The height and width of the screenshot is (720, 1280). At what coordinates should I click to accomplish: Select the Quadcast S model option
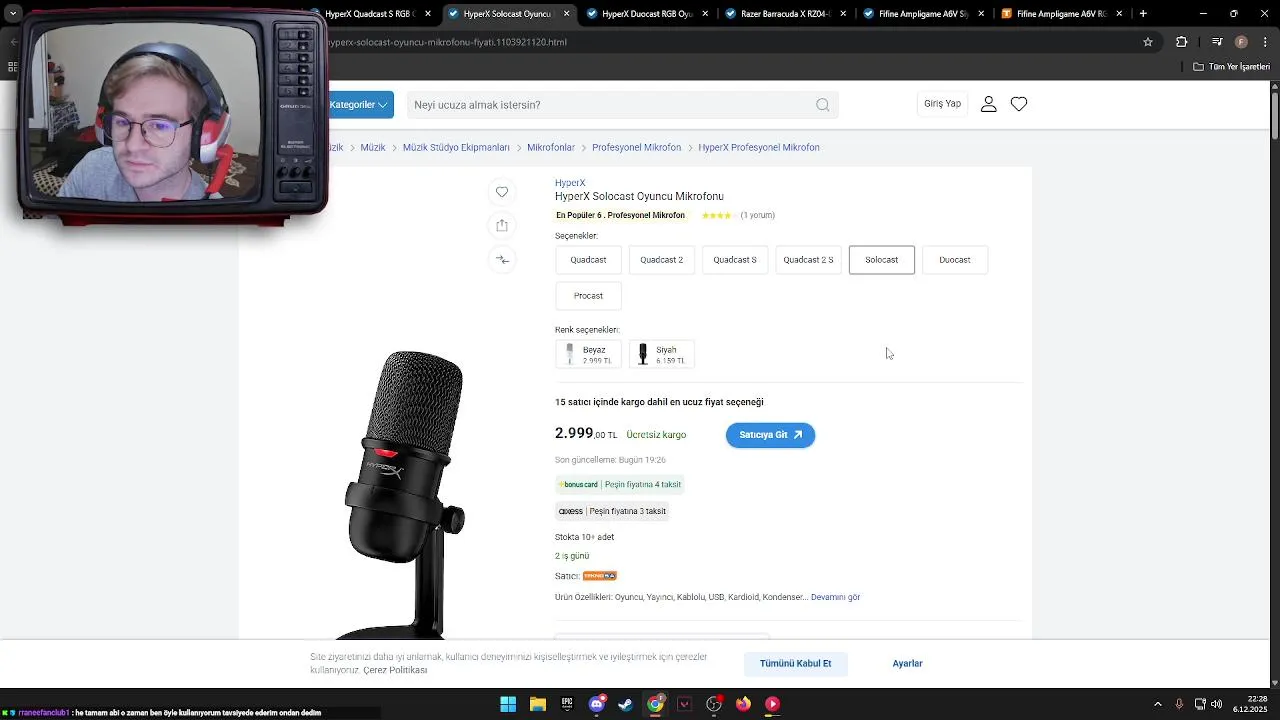point(735,260)
